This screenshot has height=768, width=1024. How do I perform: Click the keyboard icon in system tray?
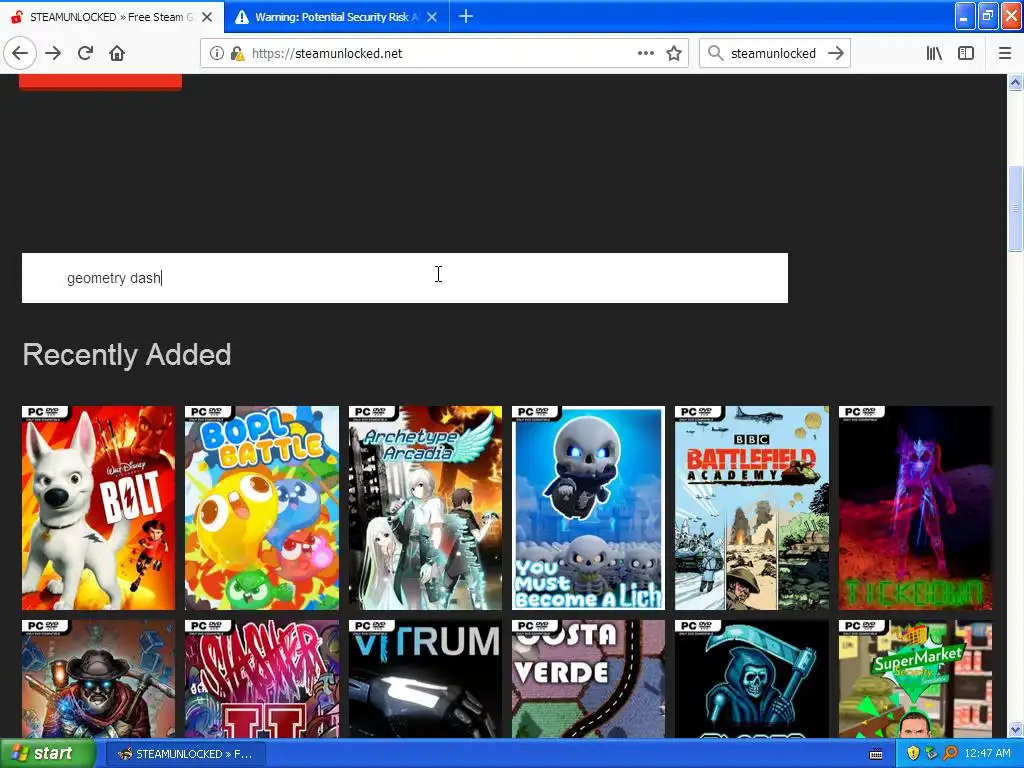tap(876, 754)
